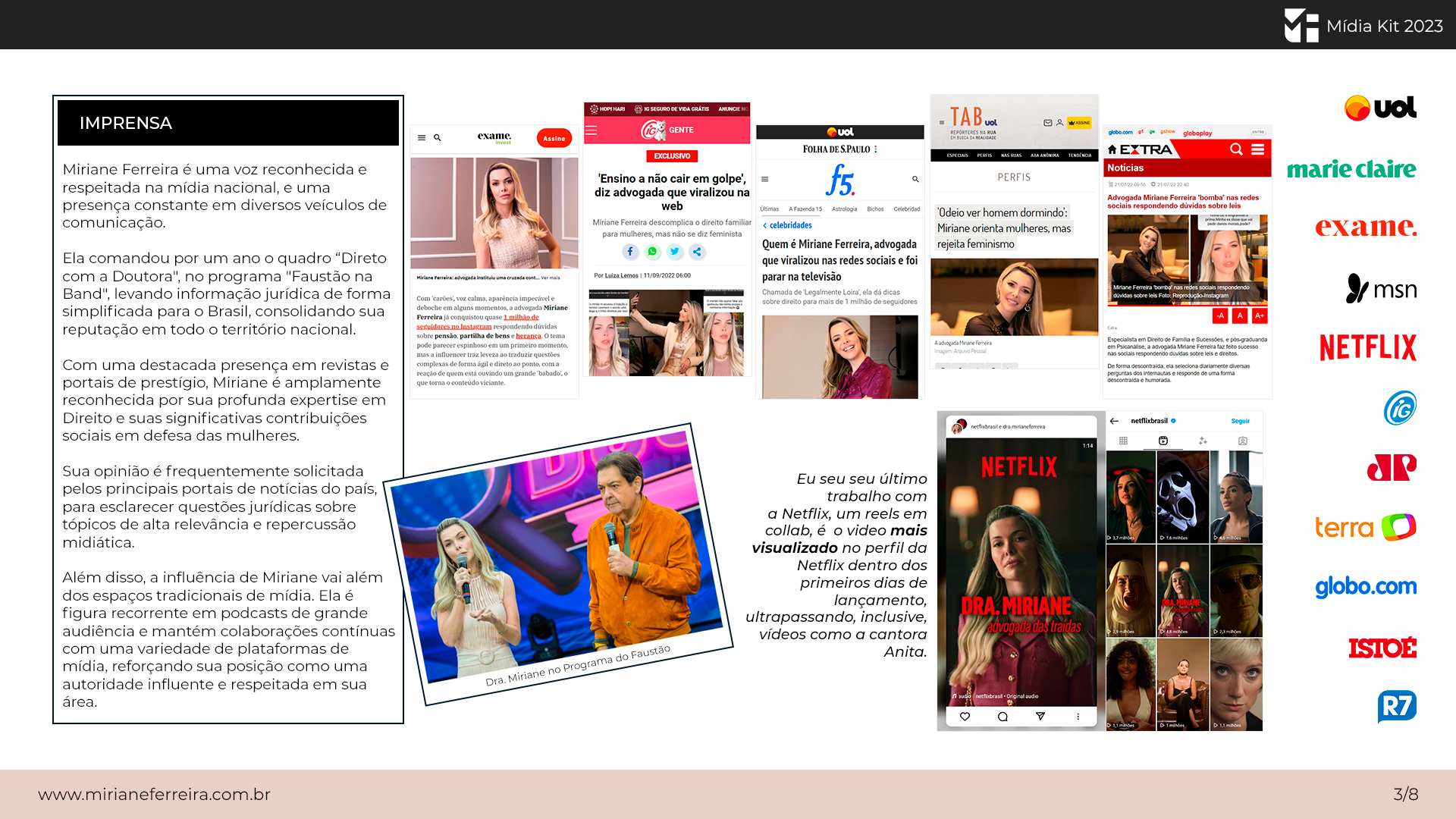Open the hamburger menu beside the f5 logo

[x=765, y=180]
